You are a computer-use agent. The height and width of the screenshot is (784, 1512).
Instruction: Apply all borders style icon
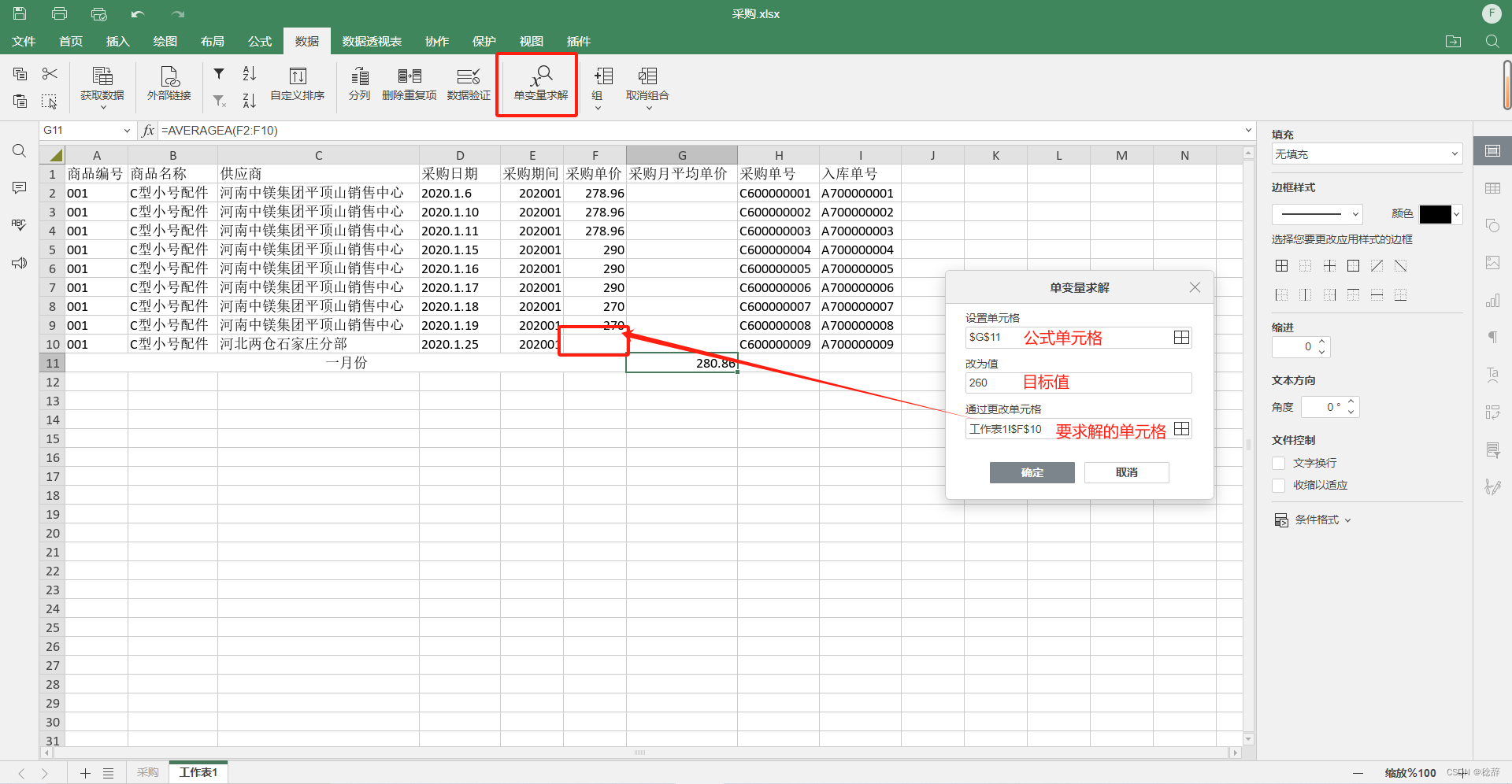tap(1282, 266)
